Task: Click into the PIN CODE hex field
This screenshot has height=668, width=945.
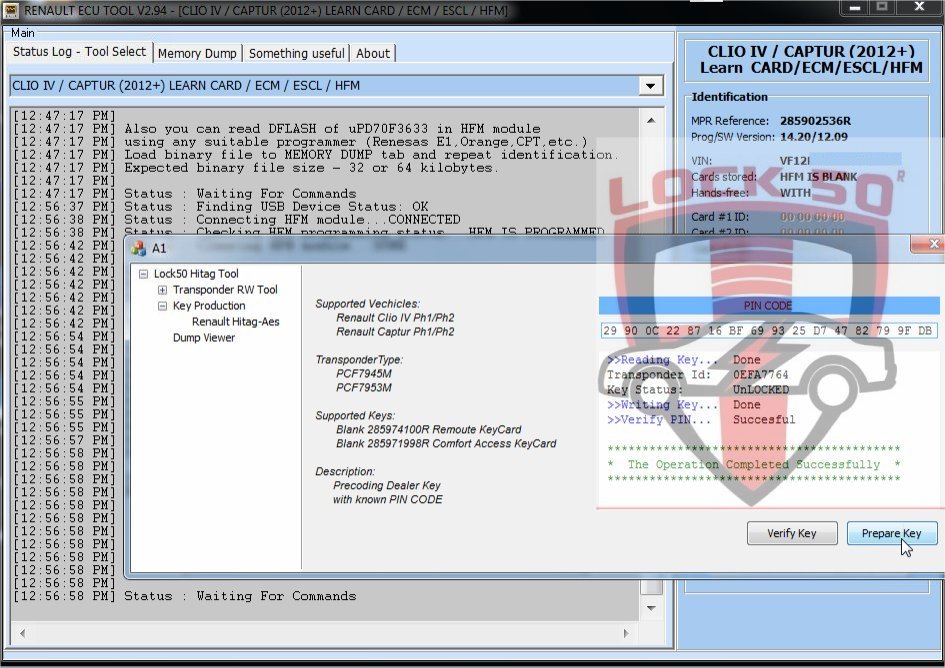Action: pos(767,331)
